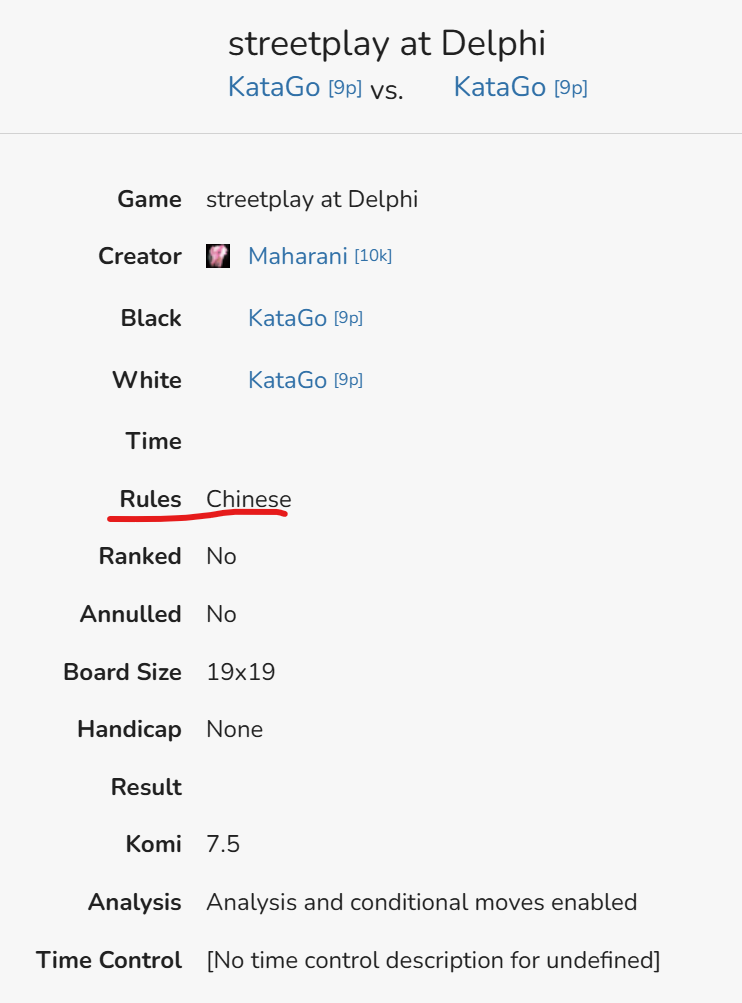742x1003 pixels.
Task: Click the time control description text
Action: [433, 960]
